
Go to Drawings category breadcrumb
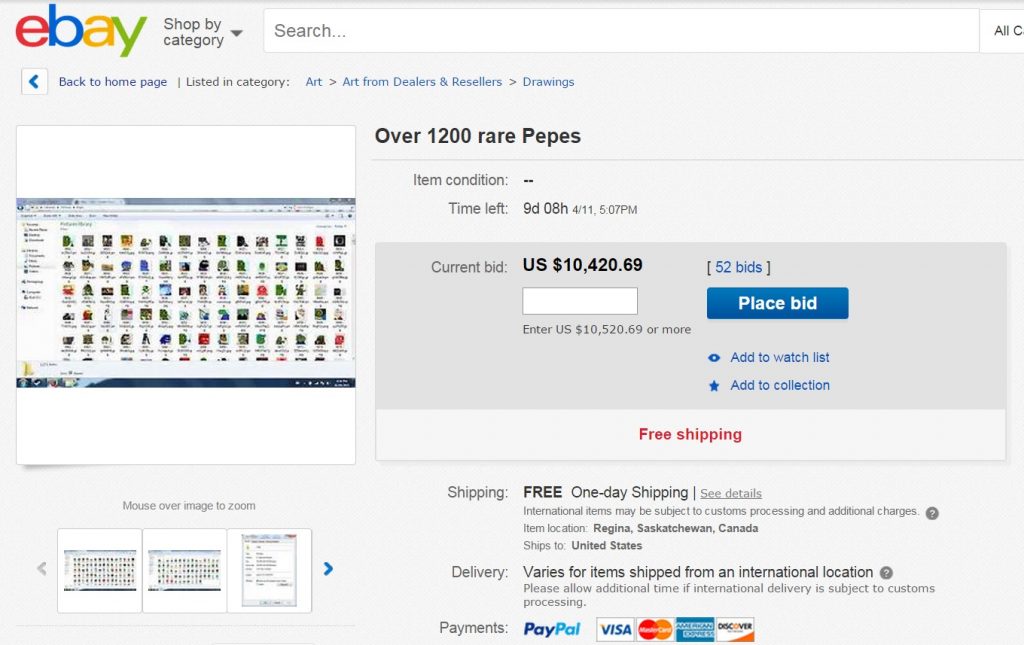tap(548, 82)
